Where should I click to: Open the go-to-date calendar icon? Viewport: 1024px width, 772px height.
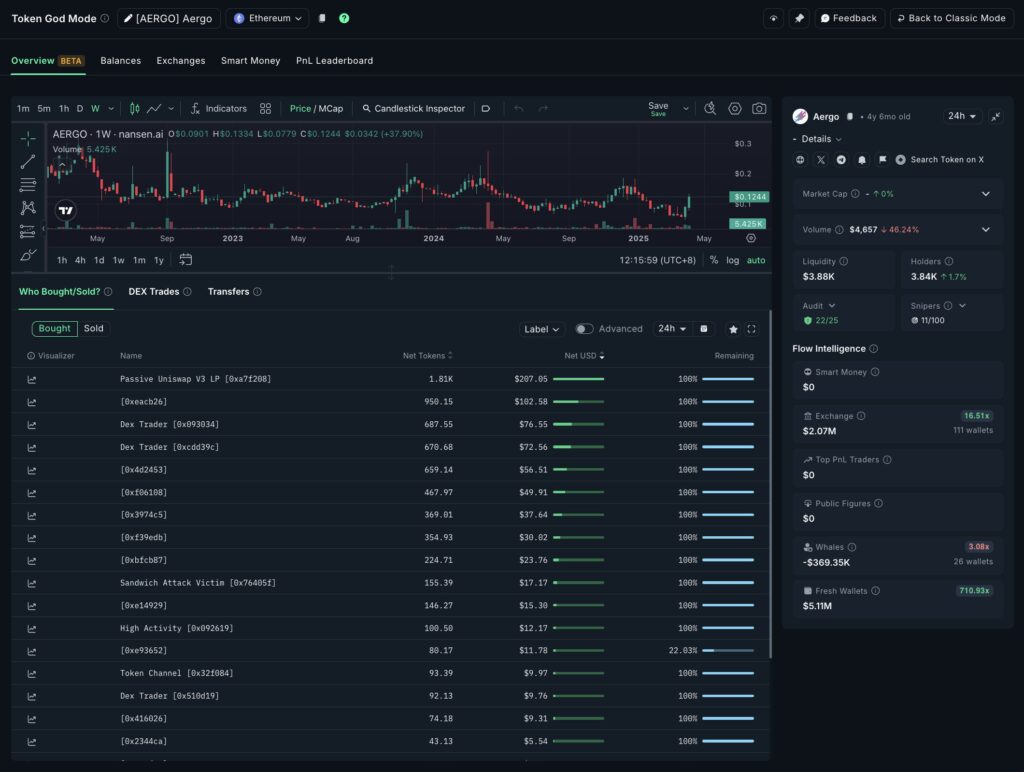click(185, 260)
